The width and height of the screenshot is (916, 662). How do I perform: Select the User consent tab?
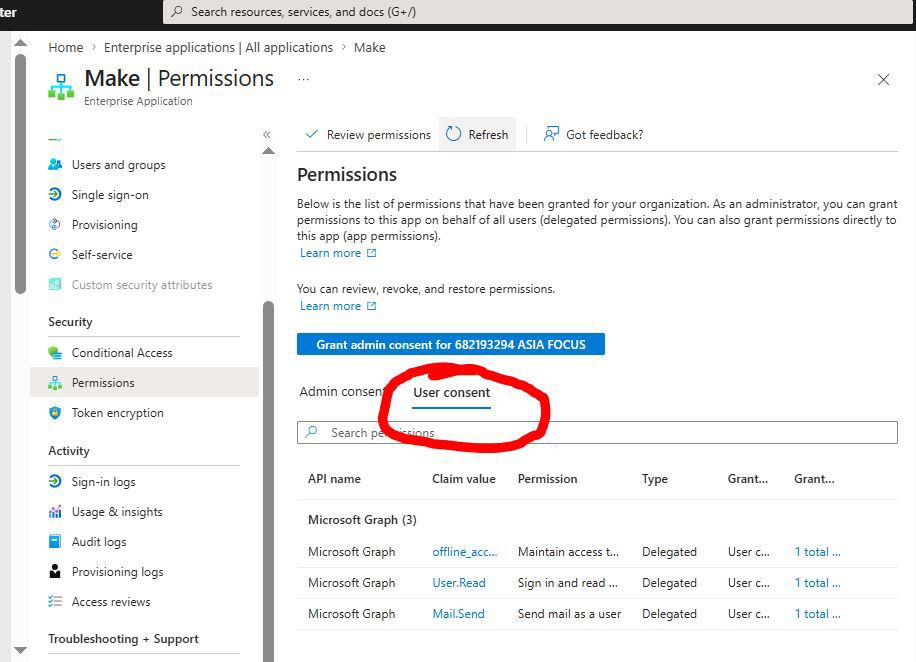pos(452,393)
